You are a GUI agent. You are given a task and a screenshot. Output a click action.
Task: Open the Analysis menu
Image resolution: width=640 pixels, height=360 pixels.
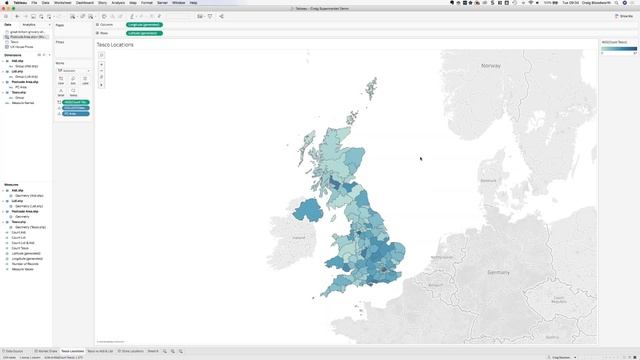click(x=118, y=2)
